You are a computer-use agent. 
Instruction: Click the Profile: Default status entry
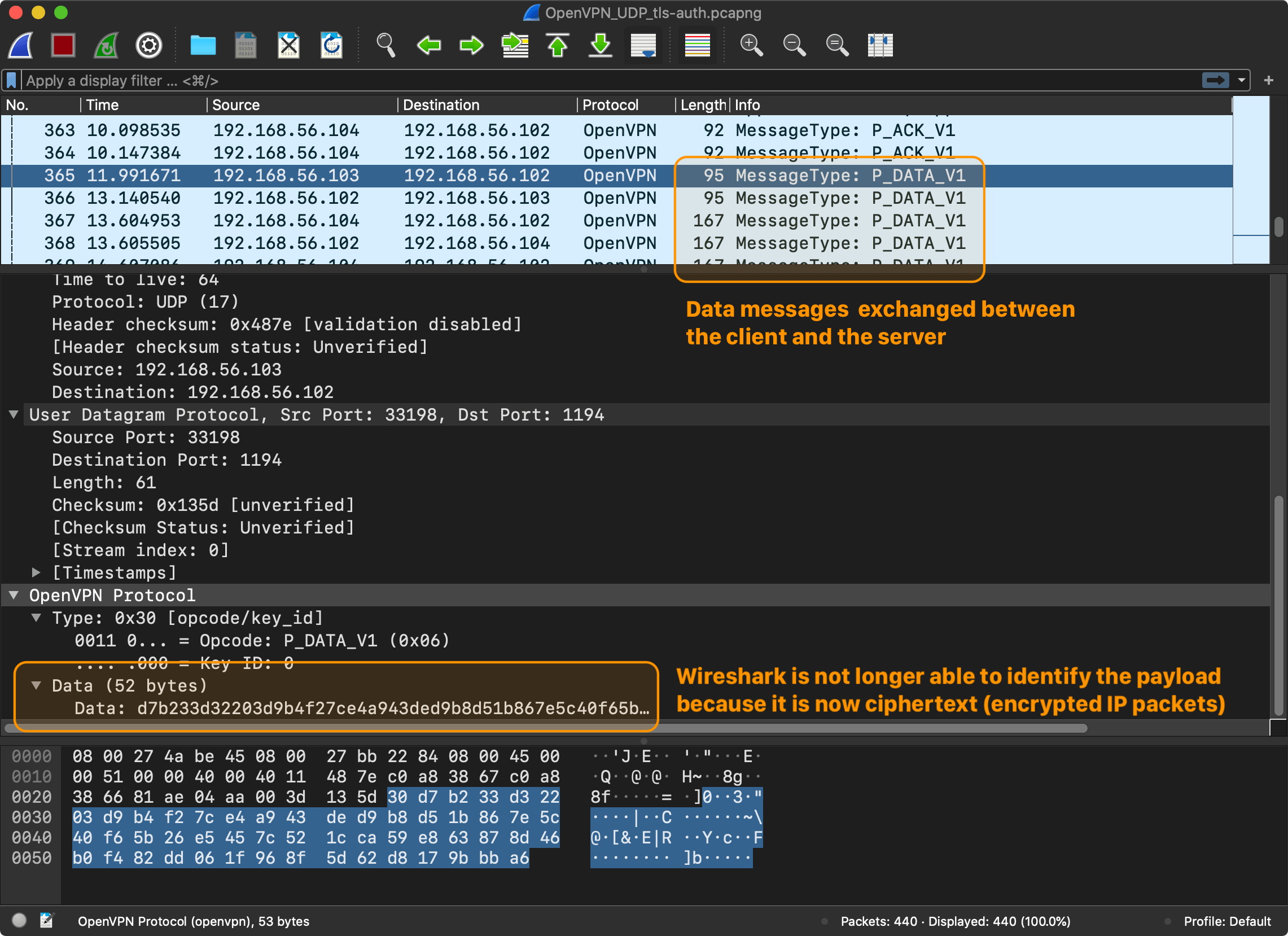point(1226,921)
